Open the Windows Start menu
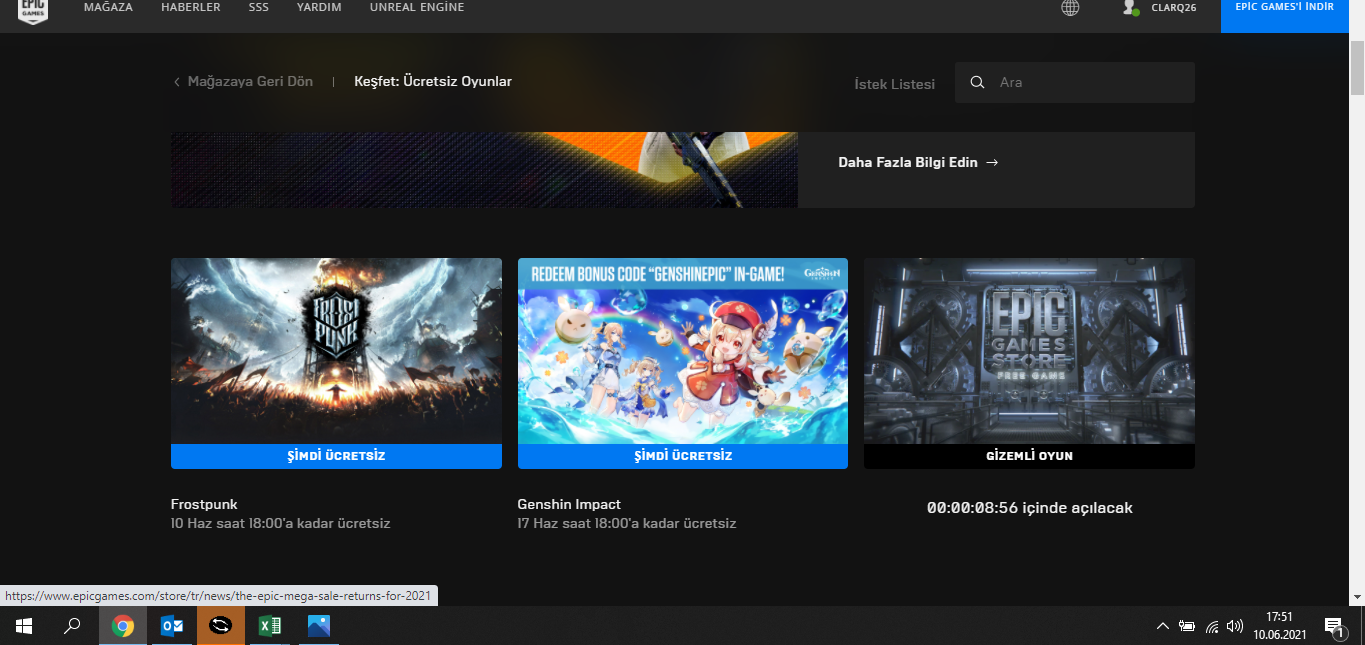 coord(24,626)
